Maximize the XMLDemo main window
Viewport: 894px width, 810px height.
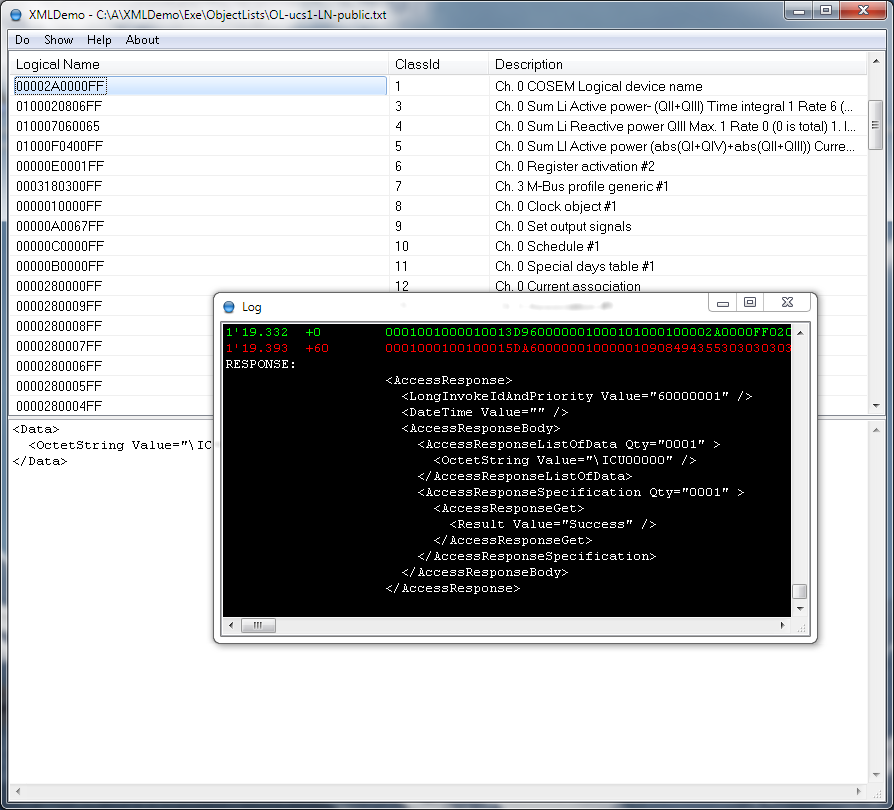point(826,10)
